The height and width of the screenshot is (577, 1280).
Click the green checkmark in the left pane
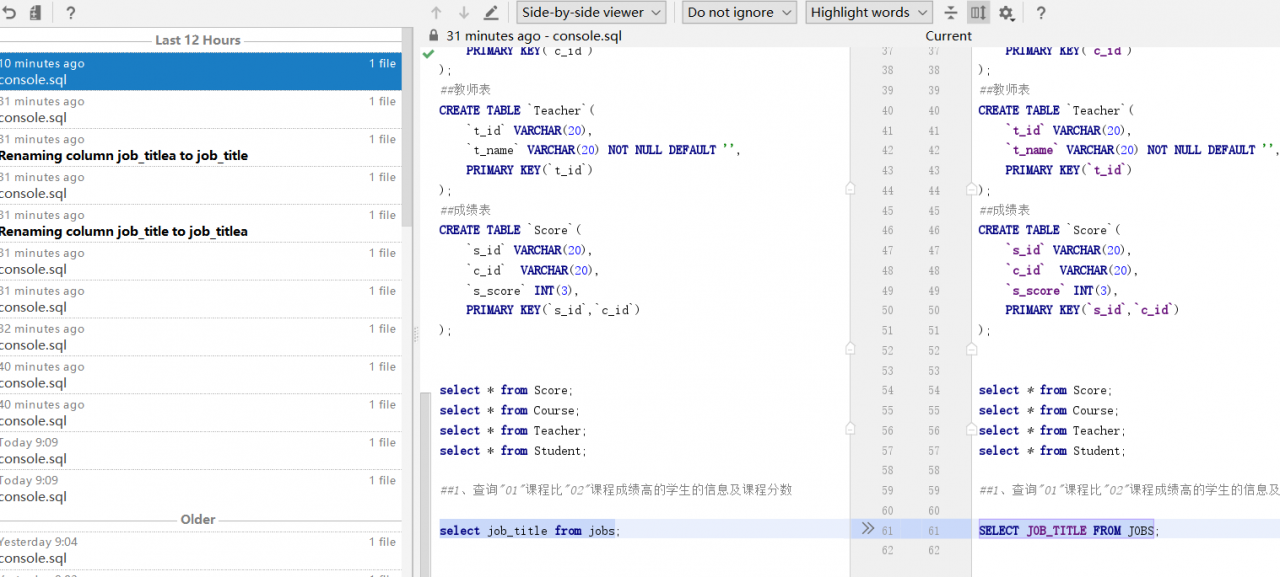429,53
